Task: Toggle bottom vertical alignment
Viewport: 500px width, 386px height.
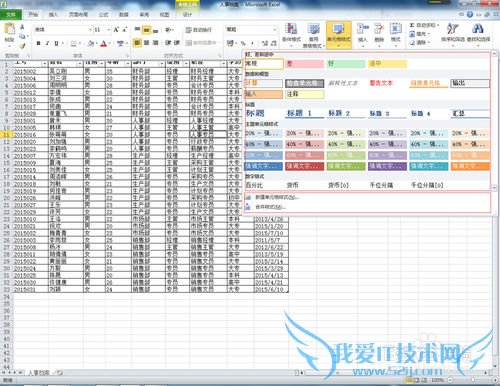Action: [155, 30]
